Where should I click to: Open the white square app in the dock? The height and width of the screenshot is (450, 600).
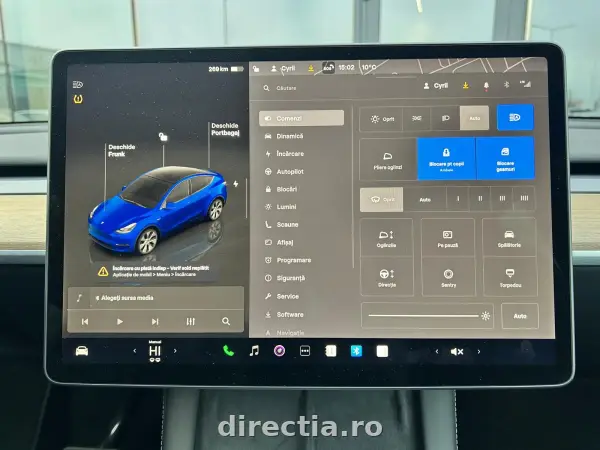pyautogui.click(x=382, y=351)
